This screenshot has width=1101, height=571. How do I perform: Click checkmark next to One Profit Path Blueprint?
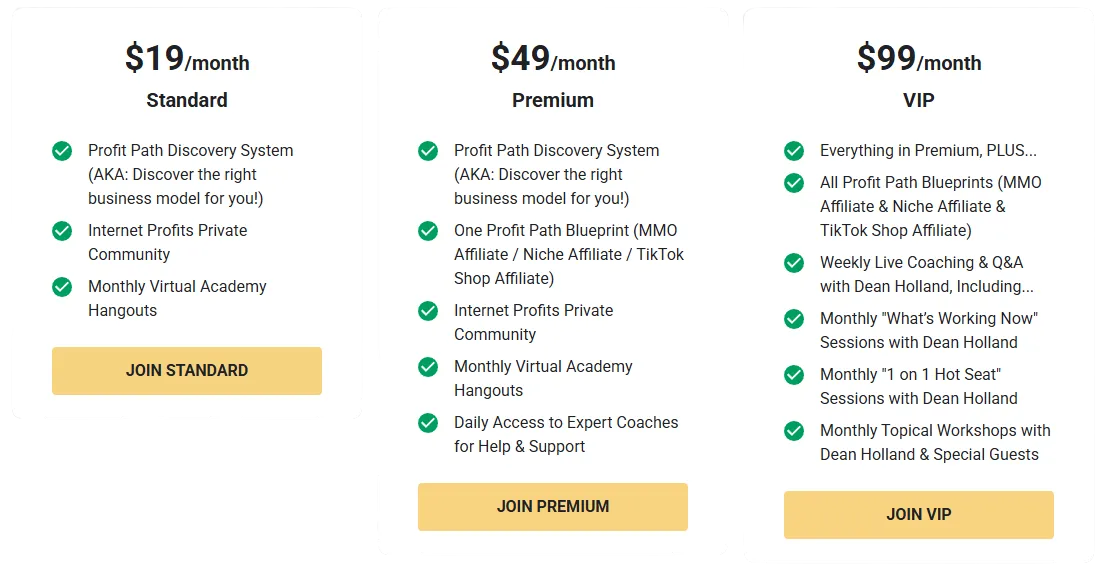pyautogui.click(x=428, y=231)
